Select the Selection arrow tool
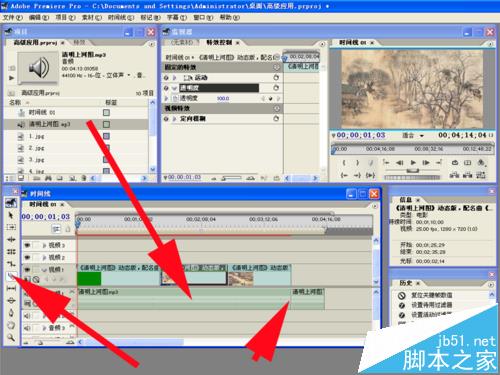 11,215
